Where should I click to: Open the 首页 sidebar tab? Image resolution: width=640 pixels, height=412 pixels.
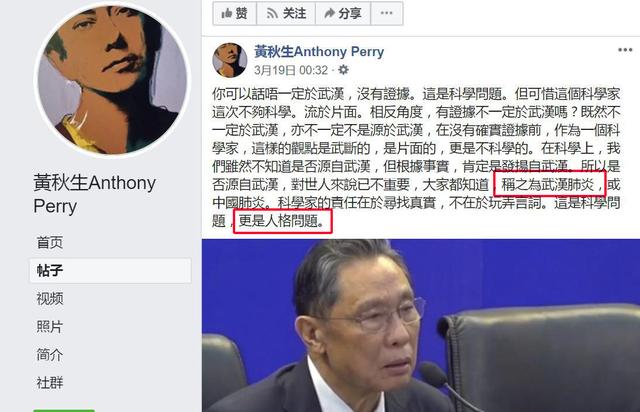coord(50,242)
